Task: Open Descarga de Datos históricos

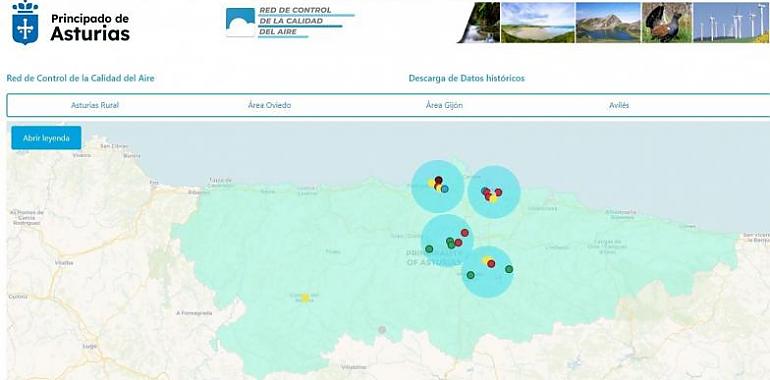Action: (x=467, y=78)
